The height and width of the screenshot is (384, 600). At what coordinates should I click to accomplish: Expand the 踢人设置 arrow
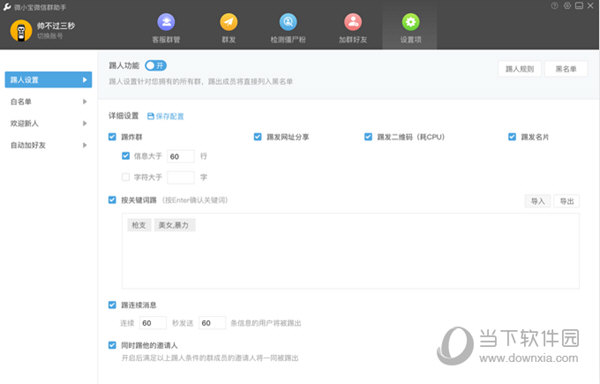[x=85, y=80]
